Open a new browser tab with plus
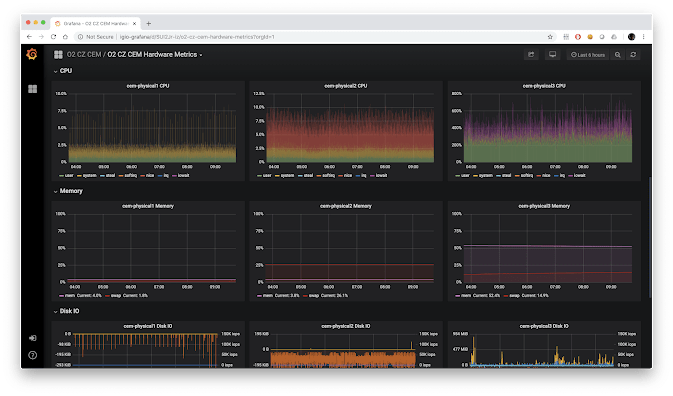Screen dimensions: 673x396 pyautogui.click(x=149, y=24)
